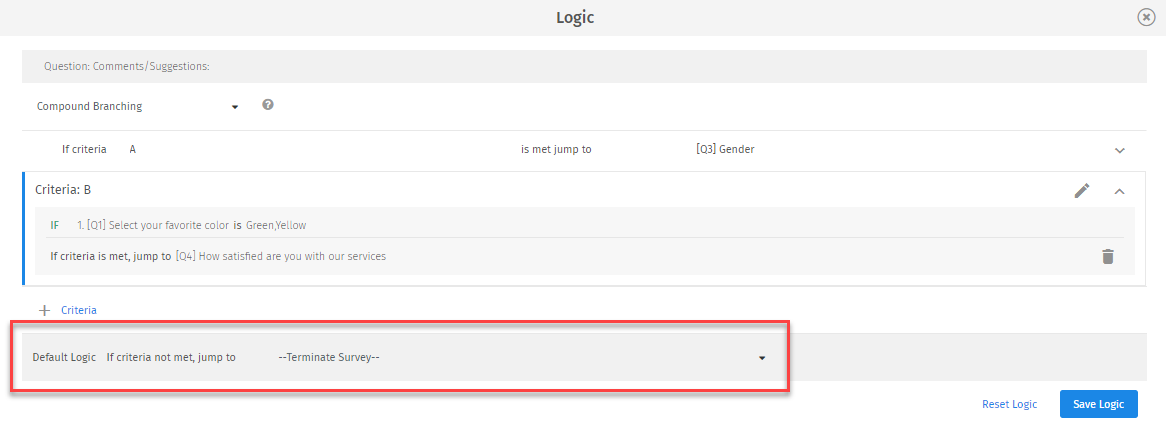Edit Criteria B with pencil icon

click(x=1082, y=190)
